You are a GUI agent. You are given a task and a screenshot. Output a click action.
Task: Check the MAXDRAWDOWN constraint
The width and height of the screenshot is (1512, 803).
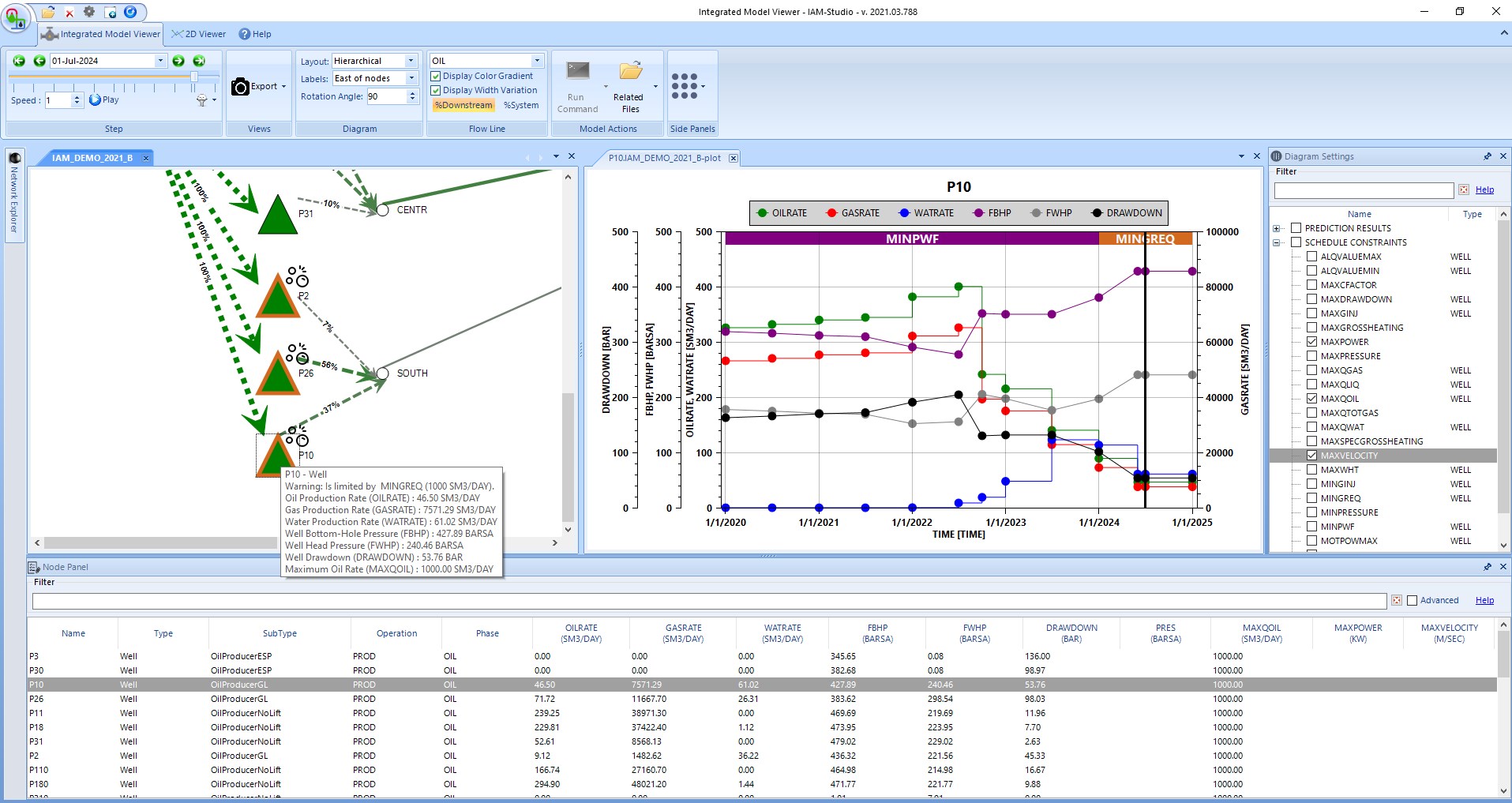click(1311, 299)
